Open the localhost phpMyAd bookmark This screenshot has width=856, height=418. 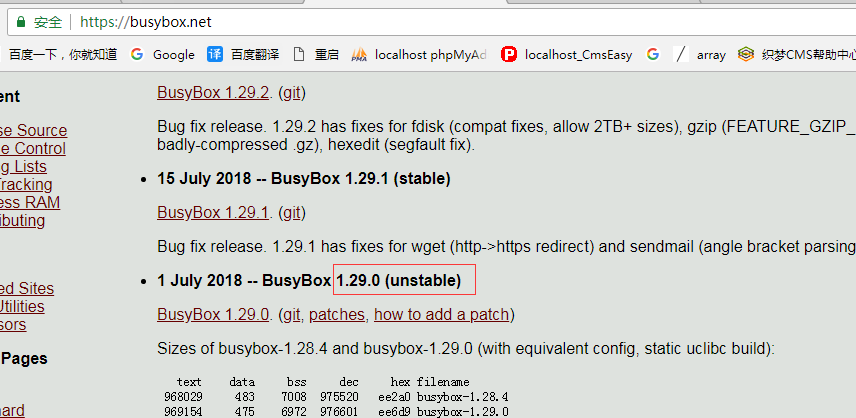[x=430, y=55]
